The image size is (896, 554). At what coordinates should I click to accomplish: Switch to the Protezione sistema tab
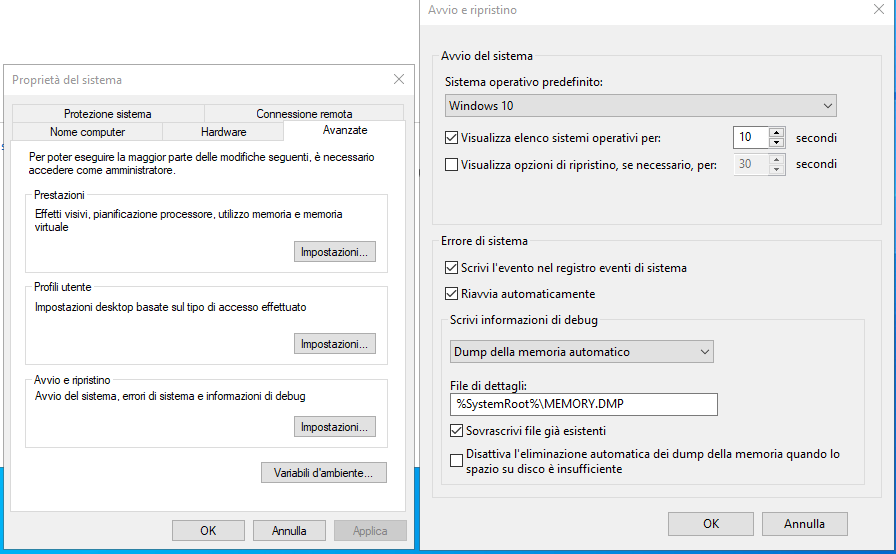107,114
